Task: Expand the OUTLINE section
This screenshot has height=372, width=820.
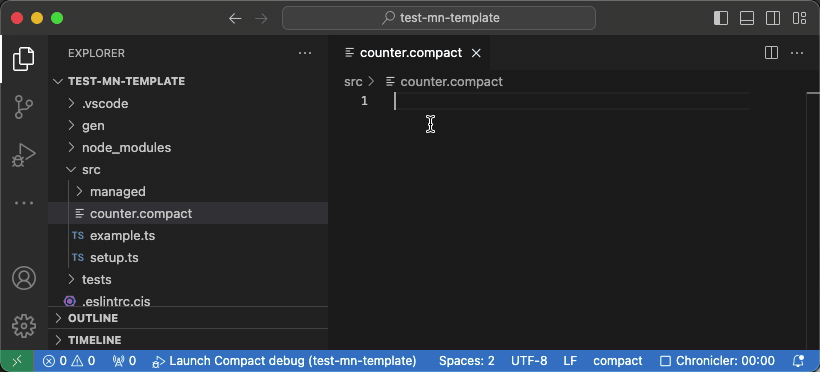Action: coord(188,318)
